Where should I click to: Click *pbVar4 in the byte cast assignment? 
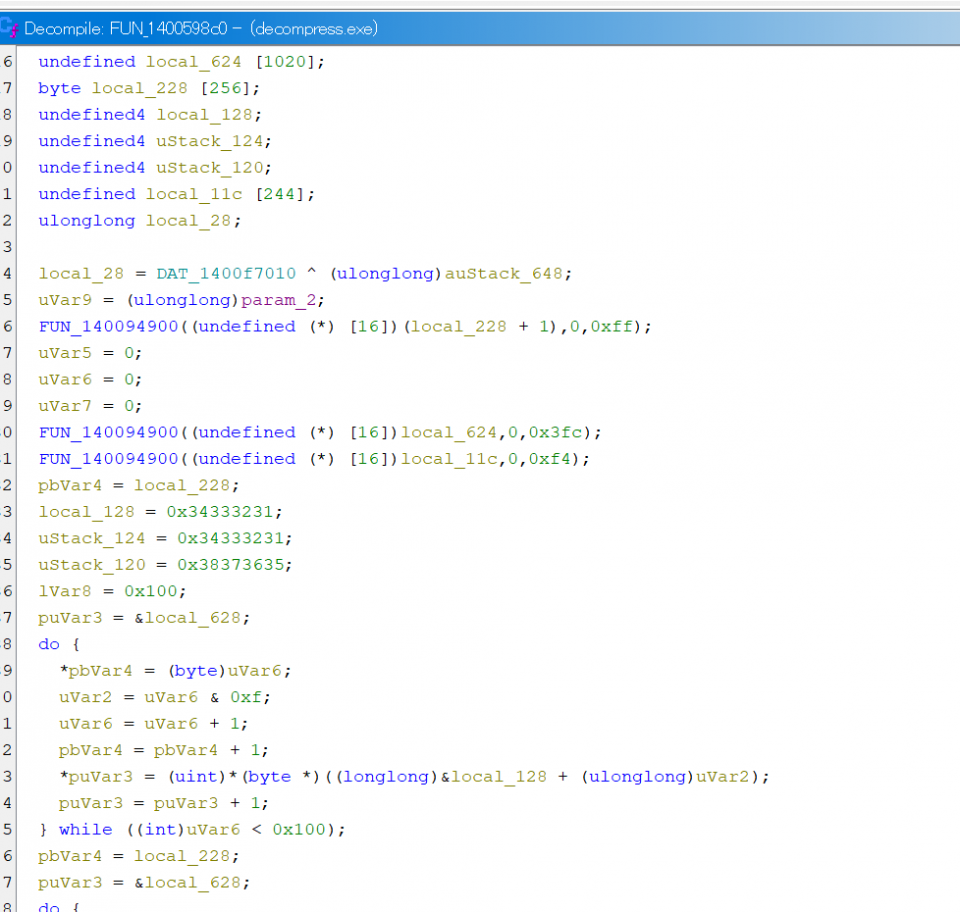click(x=96, y=671)
